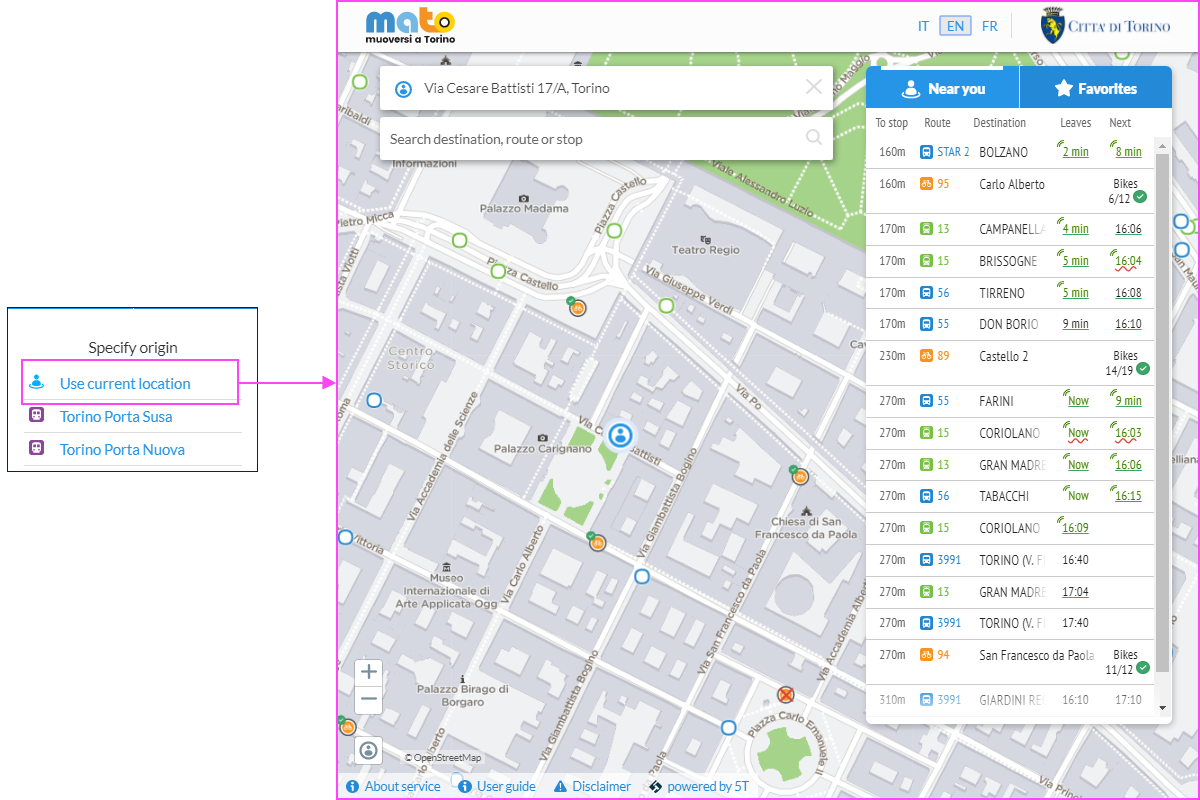Click the mato logo

[410, 26]
